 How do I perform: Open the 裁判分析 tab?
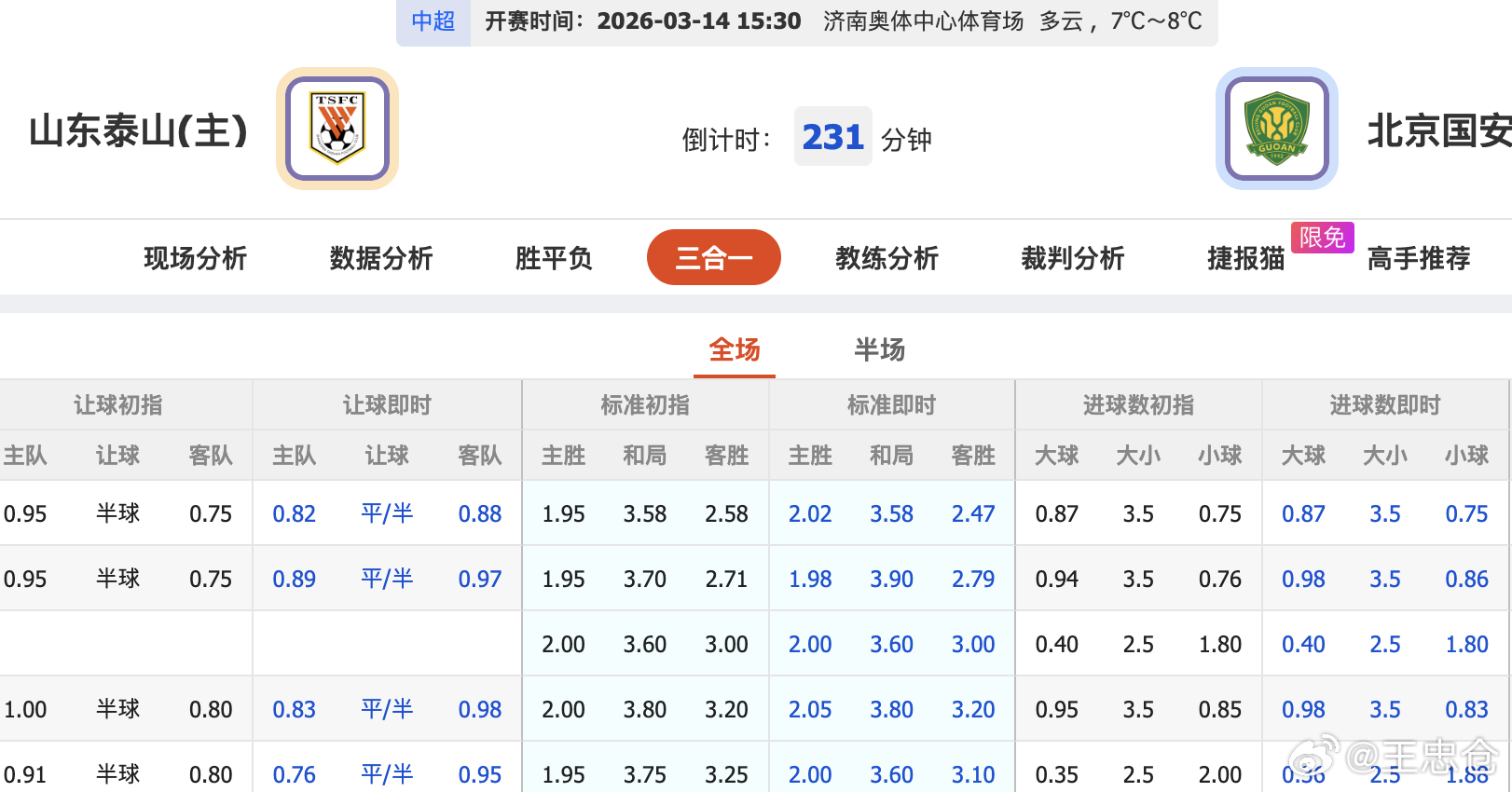(x=1073, y=258)
